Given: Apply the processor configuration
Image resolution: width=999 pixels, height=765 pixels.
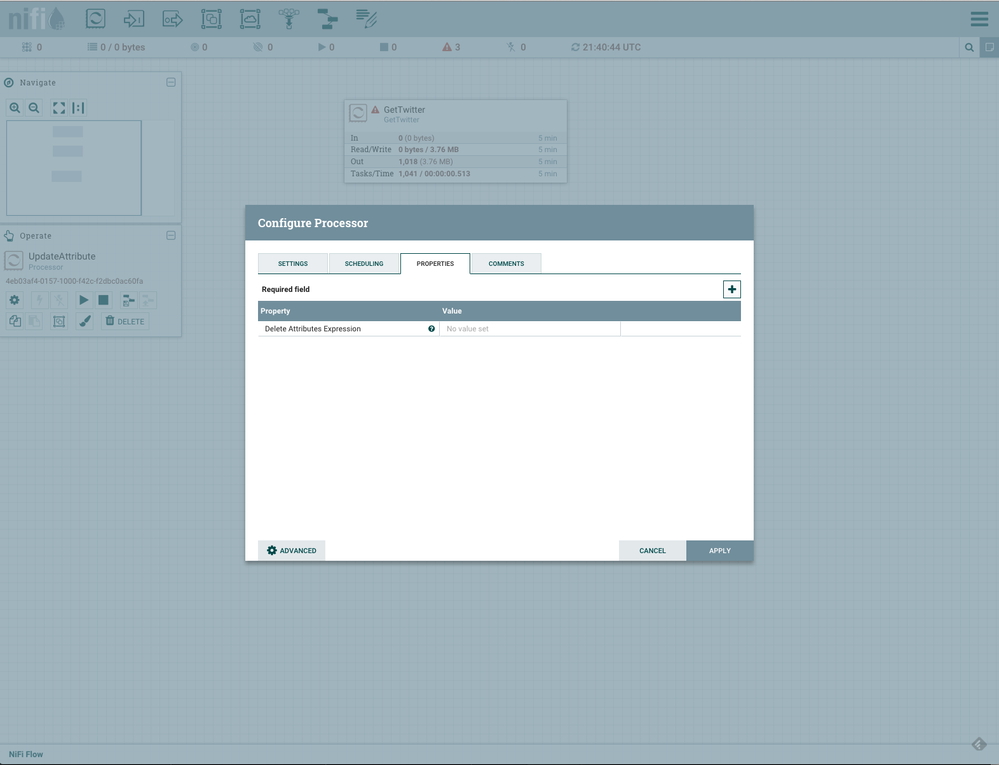Looking at the screenshot, I should coord(720,550).
